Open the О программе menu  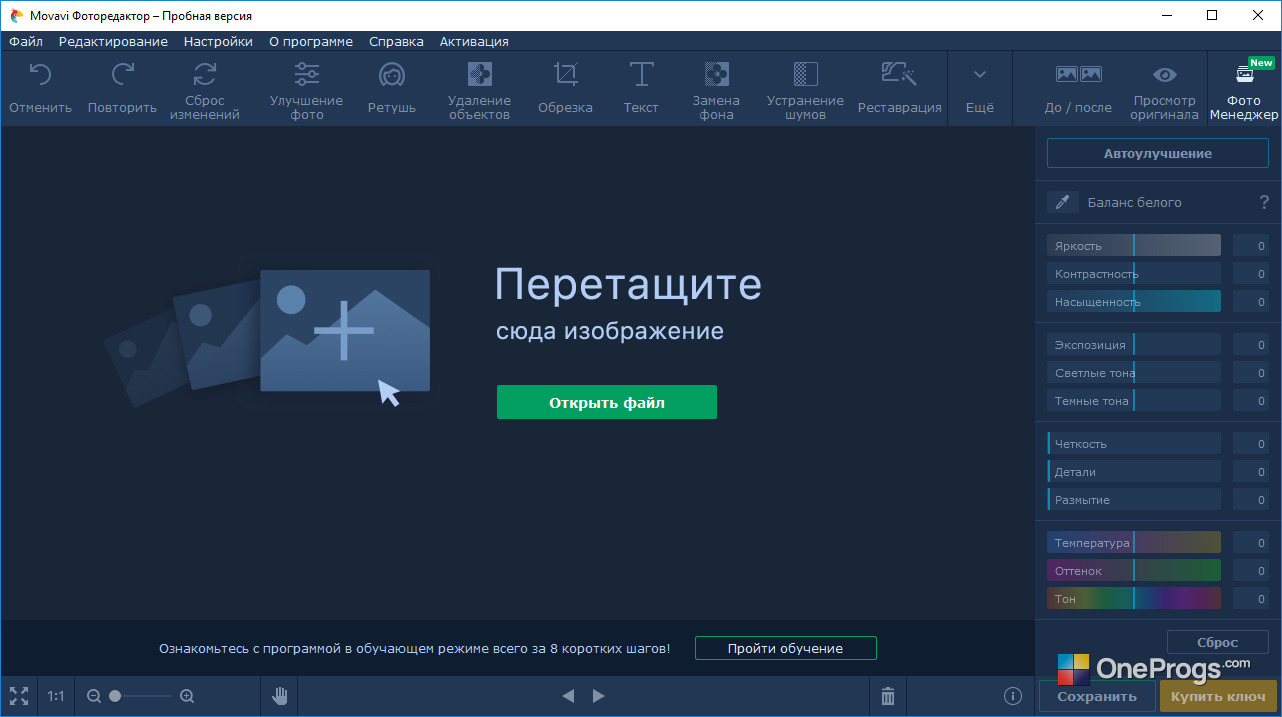coord(311,41)
